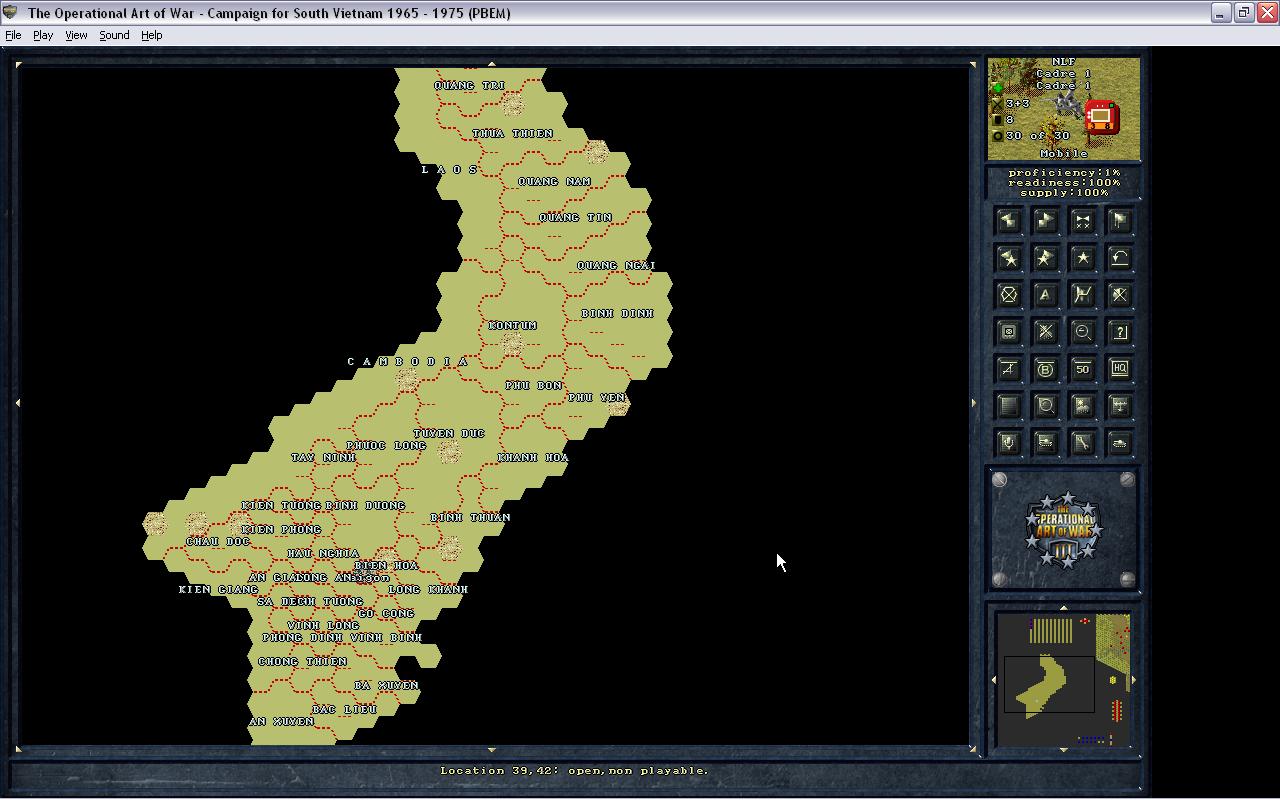Image resolution: width=1280 pixels, height=800 pixels.
Task: Click the minimap scroll-left arrow
Action: click(x=993, y=680)
